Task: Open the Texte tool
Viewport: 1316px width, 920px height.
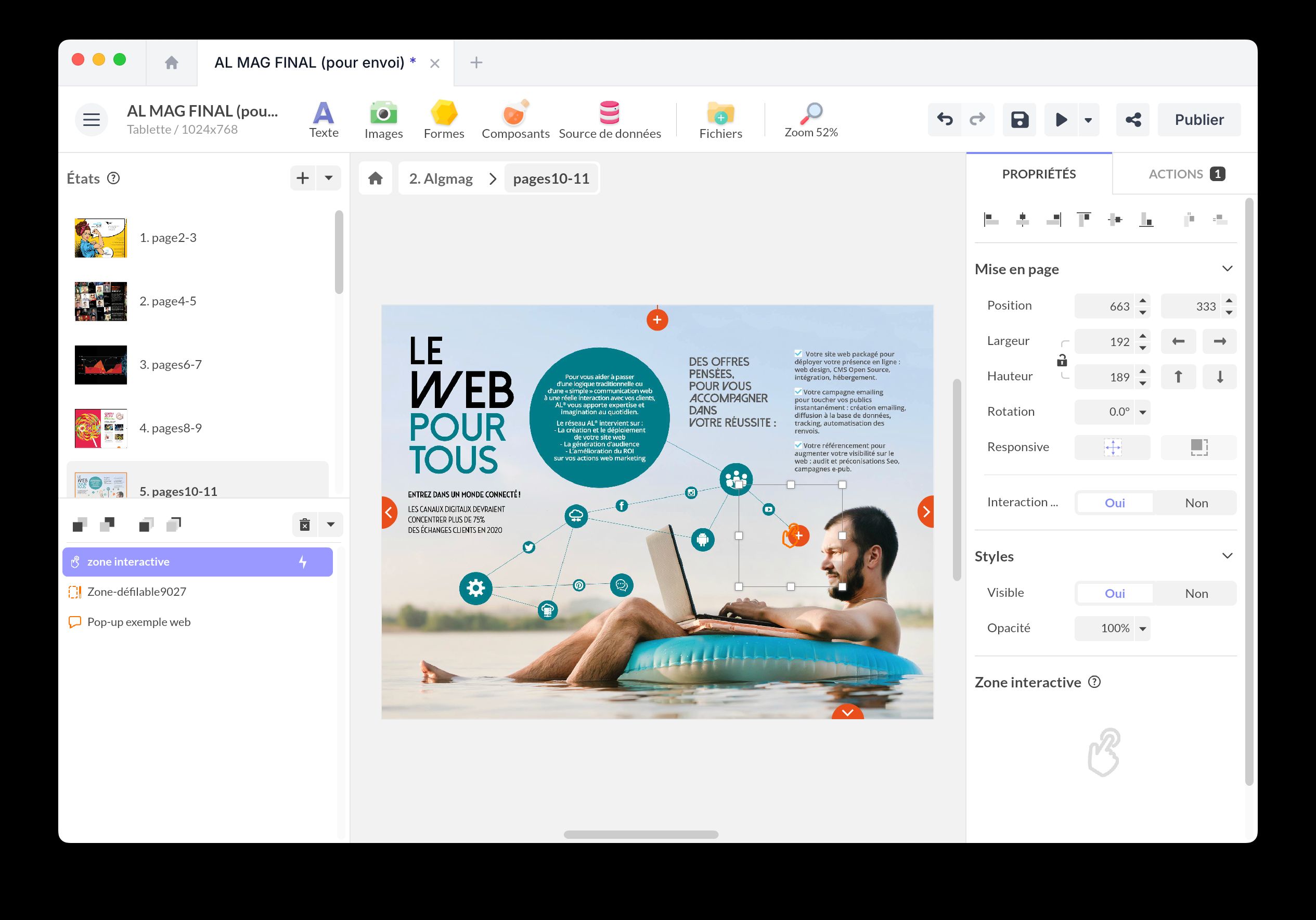Action: 323,119
